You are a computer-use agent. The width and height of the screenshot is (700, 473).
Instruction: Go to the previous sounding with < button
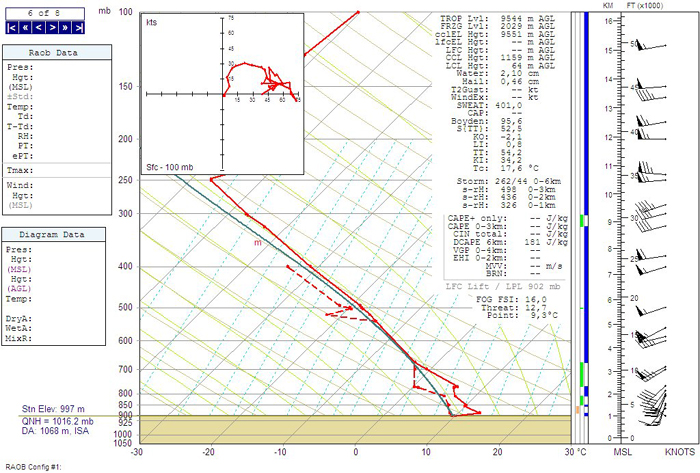coord(39,28)
